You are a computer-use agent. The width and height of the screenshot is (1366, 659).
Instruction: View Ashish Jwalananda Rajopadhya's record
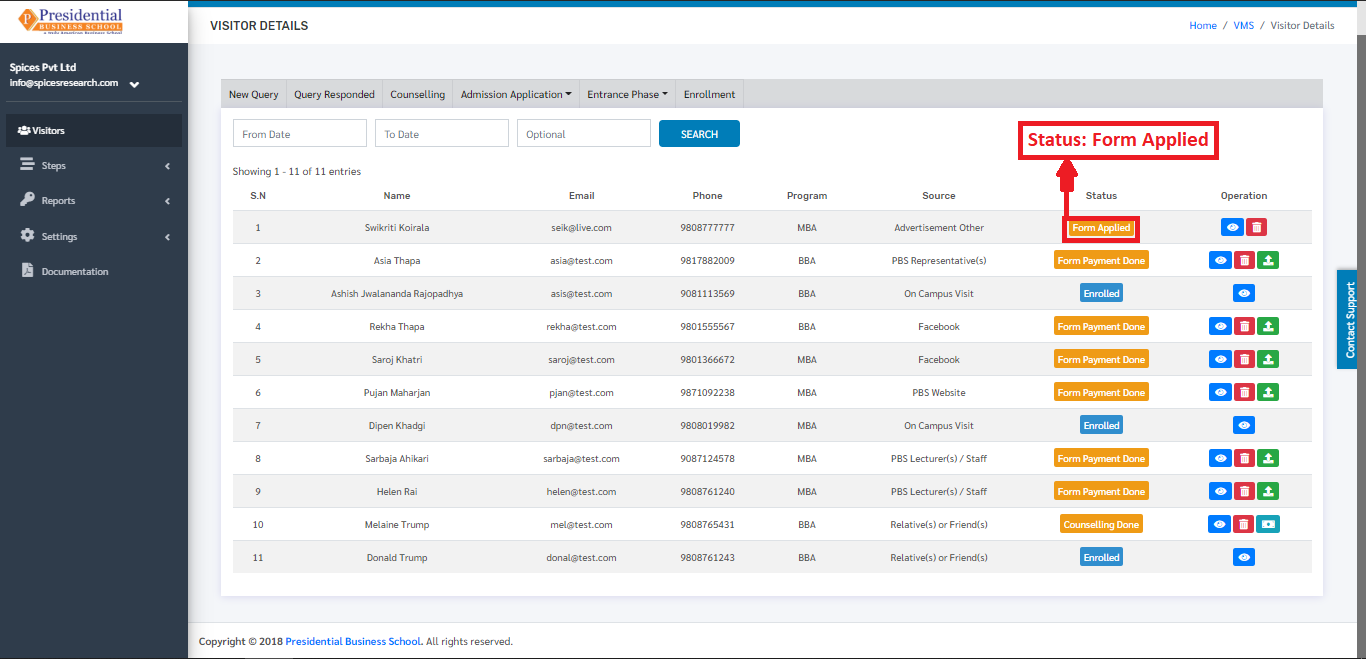click(1244, 293)
